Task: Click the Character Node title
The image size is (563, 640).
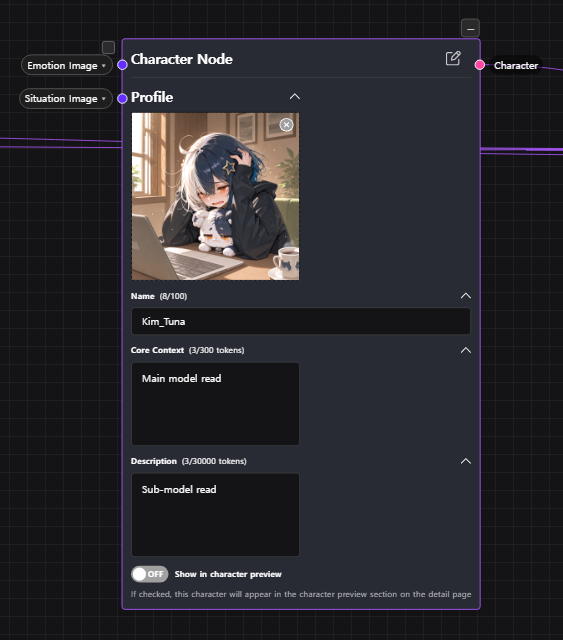Action: click(x=182, y=59)
